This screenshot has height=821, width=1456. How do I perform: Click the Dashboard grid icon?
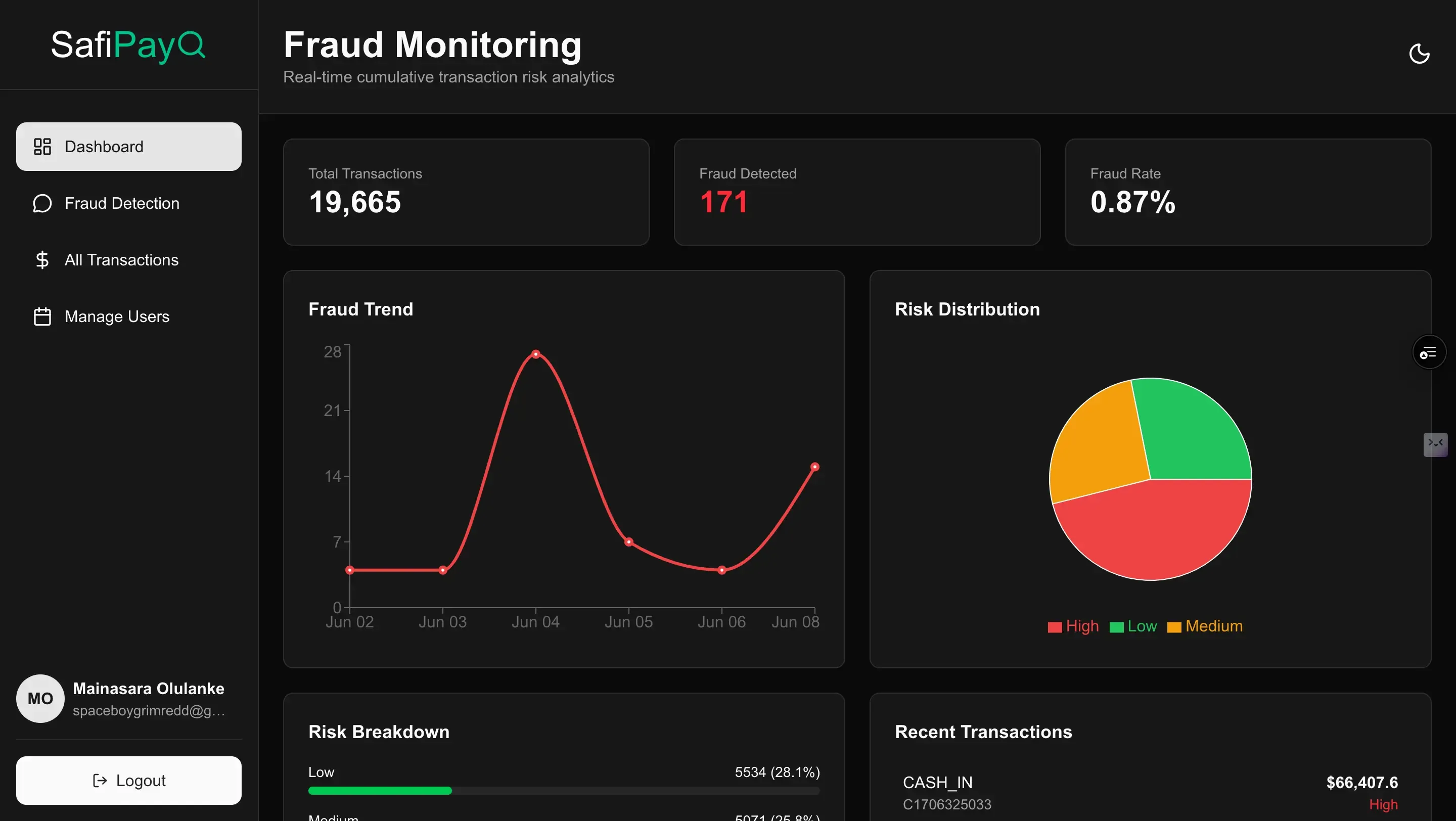[42, 146]
